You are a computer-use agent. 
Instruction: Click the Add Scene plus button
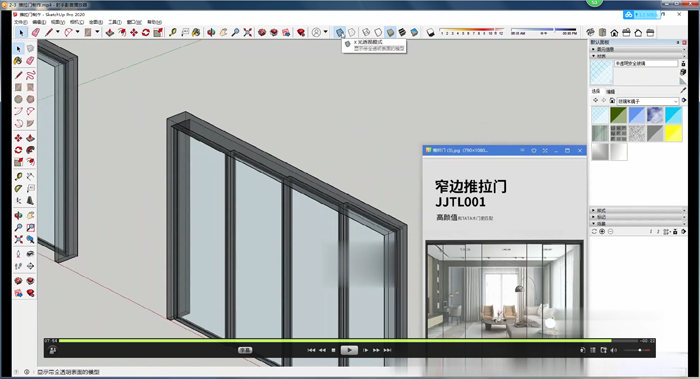tap(602, 231)
